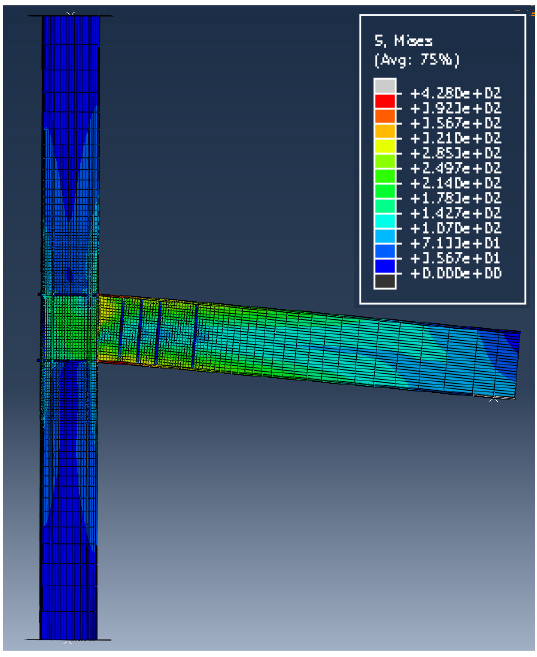
Task: Pick the dark grey bottom legend swatch
Action: [x=385, y=281]
